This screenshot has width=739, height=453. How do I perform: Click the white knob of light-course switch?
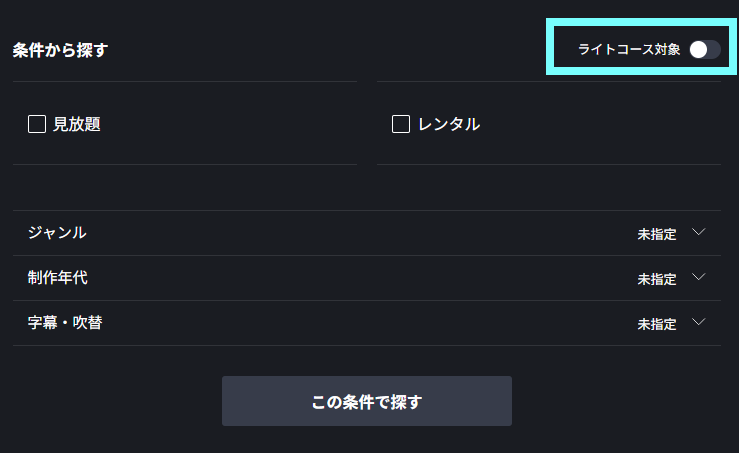[698, 49]
